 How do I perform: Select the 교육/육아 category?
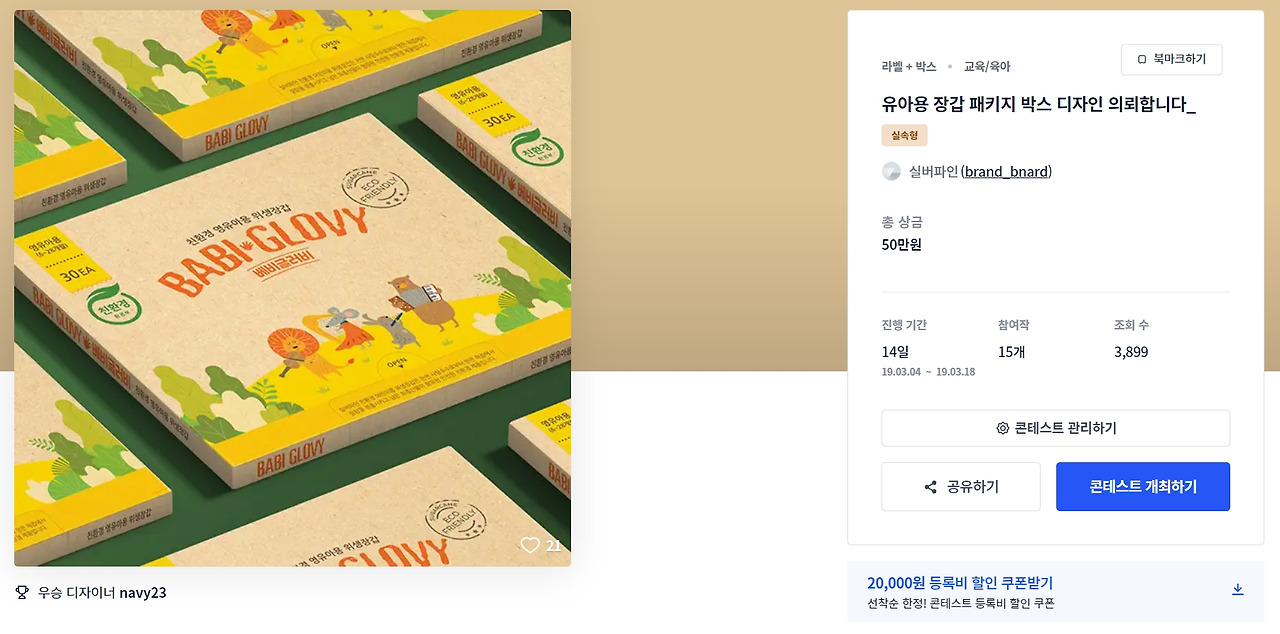click(987, 66)
